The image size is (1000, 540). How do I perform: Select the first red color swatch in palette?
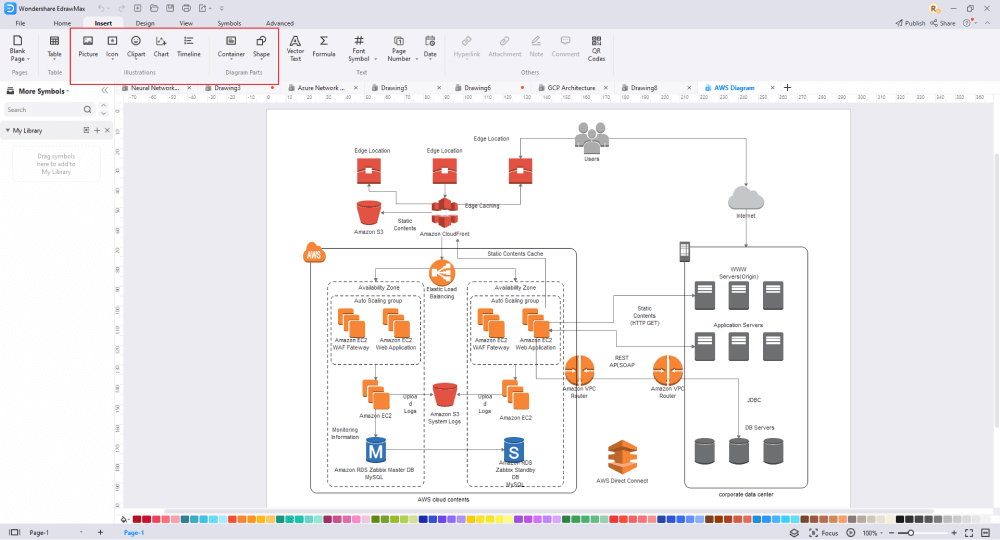136,520
